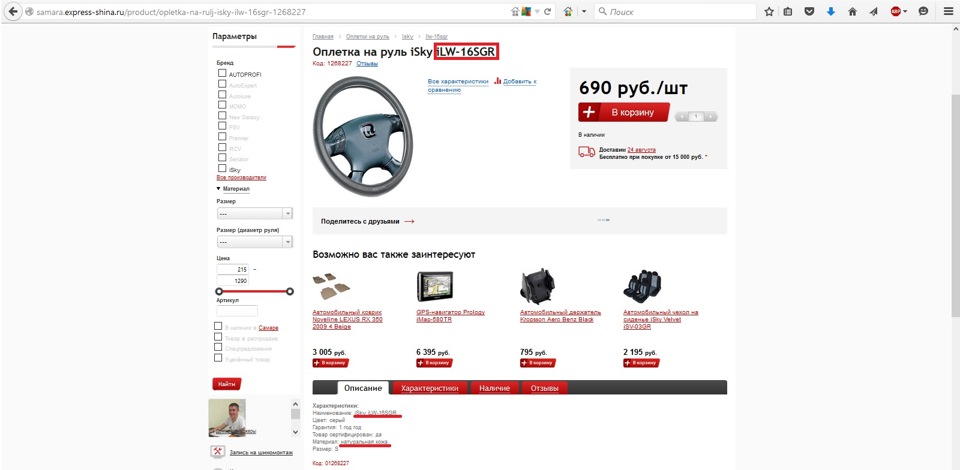960x470 pixels.
Task: Open the bookmarks list clipboard icon
Action: (788, 12)
